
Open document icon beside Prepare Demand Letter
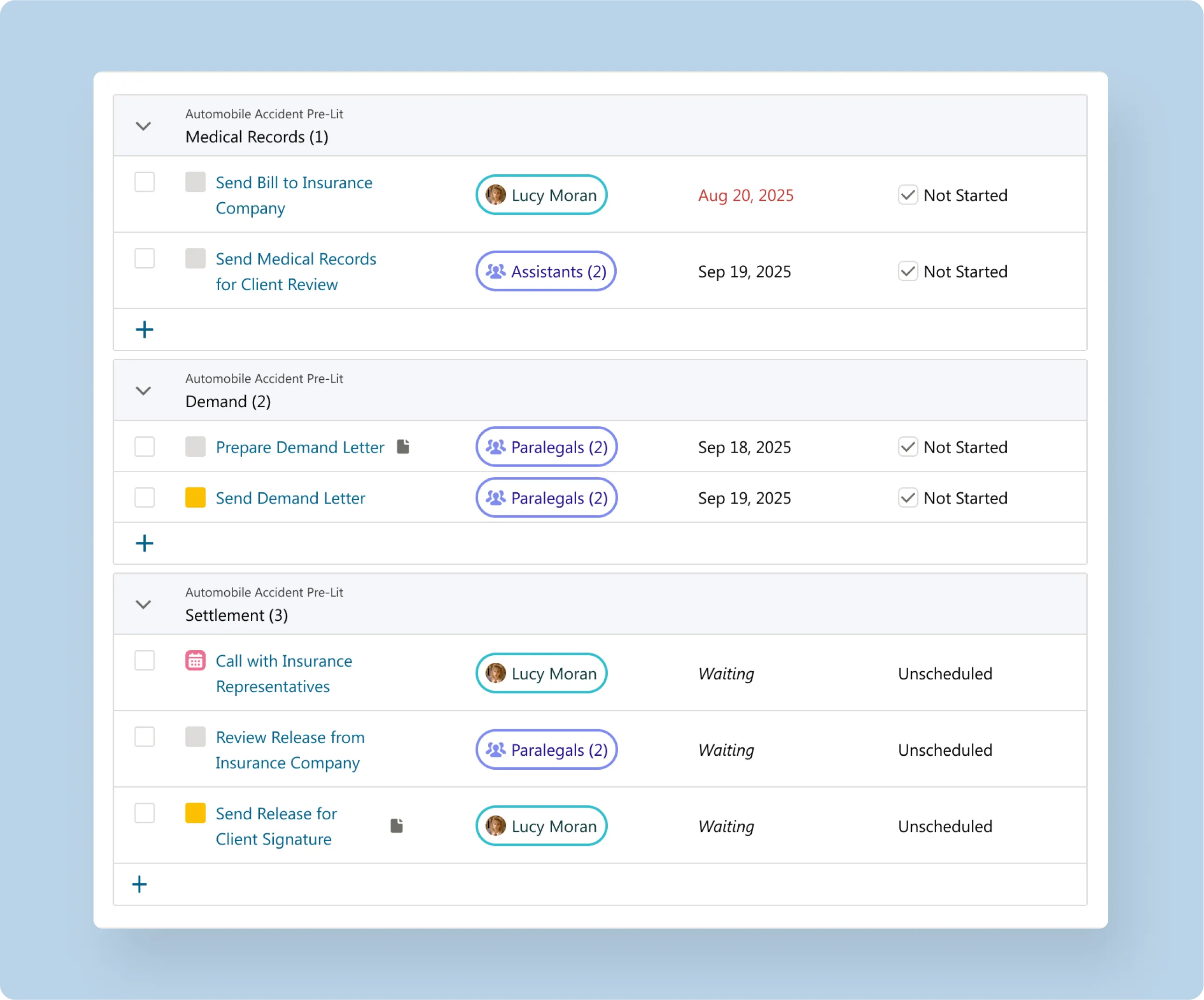point(403,447)
